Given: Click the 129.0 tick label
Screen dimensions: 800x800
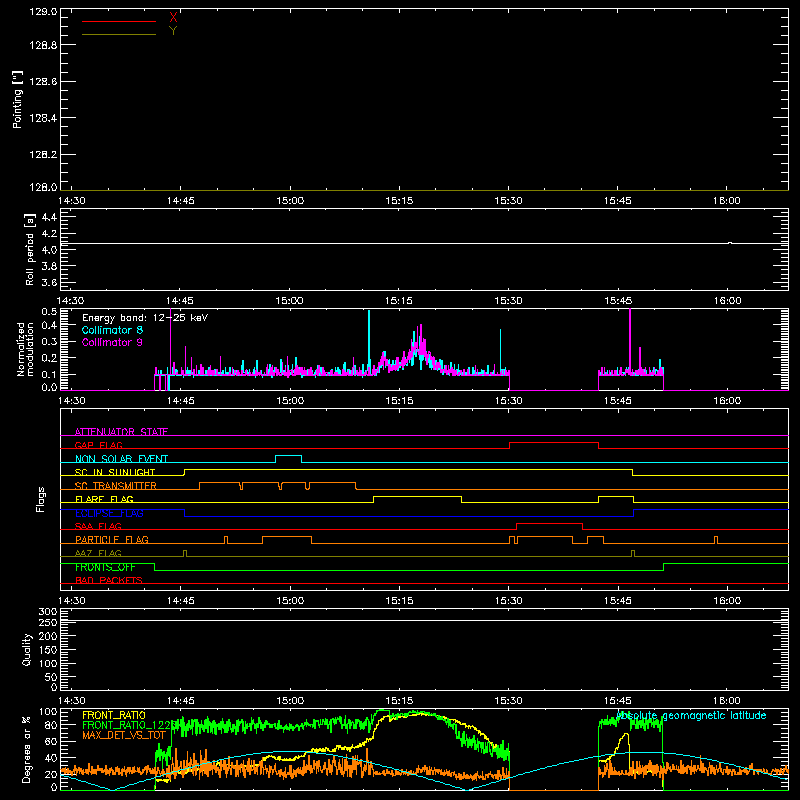Looking at the screenshot, I should (43, 12).
